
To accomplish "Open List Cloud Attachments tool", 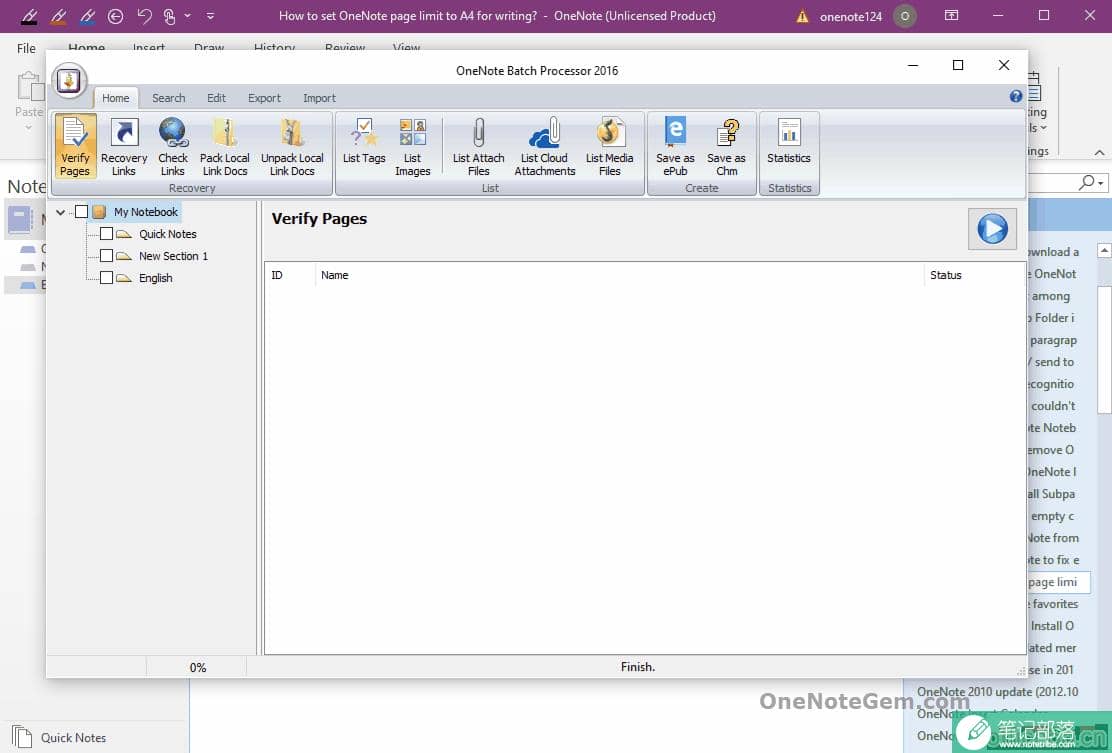I will (x=544, y=147).
